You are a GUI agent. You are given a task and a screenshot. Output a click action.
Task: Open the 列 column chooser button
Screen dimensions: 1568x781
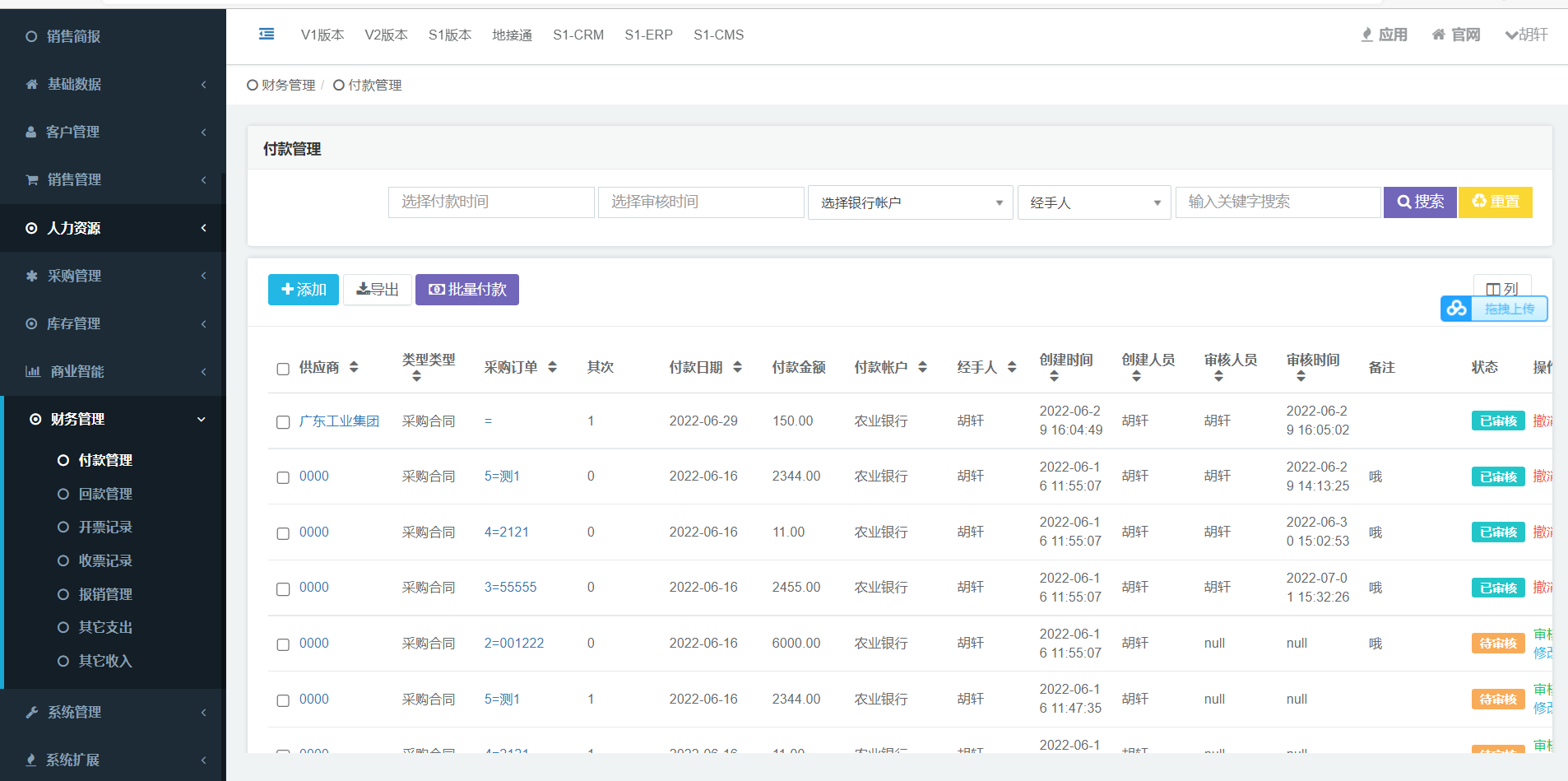click(x=1502, y=289)
